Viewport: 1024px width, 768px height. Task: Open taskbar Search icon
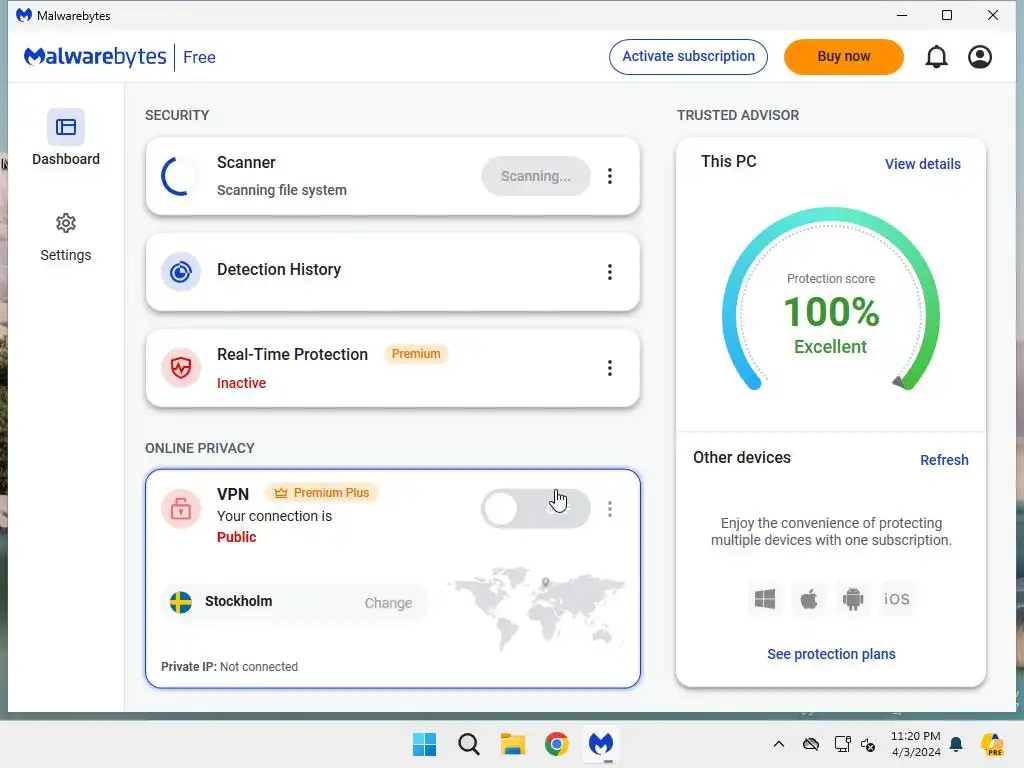469,744
